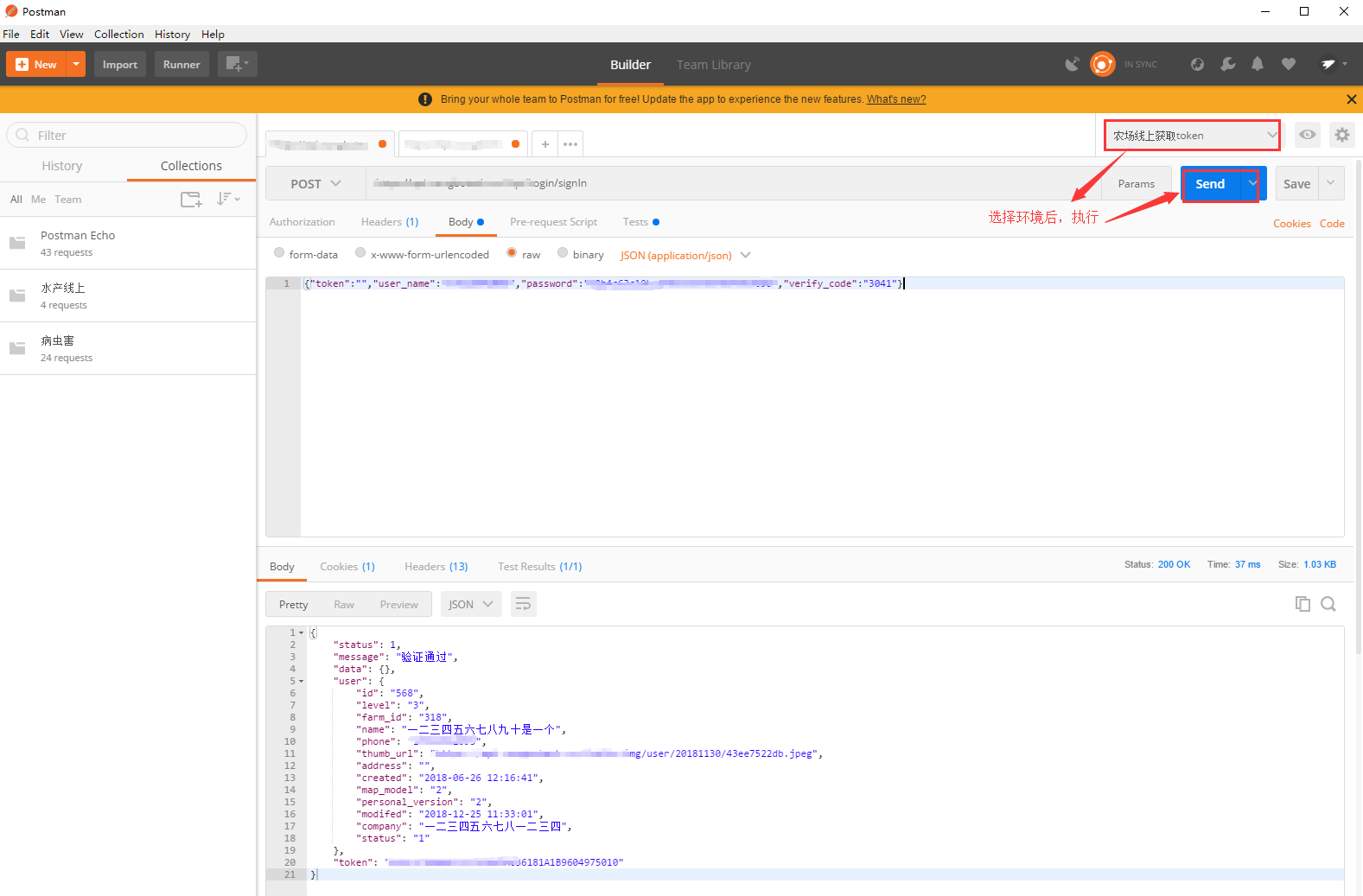1363x896 pixels.
Task: Open the Save options dropdown arrow
Action: [1331, 183]
